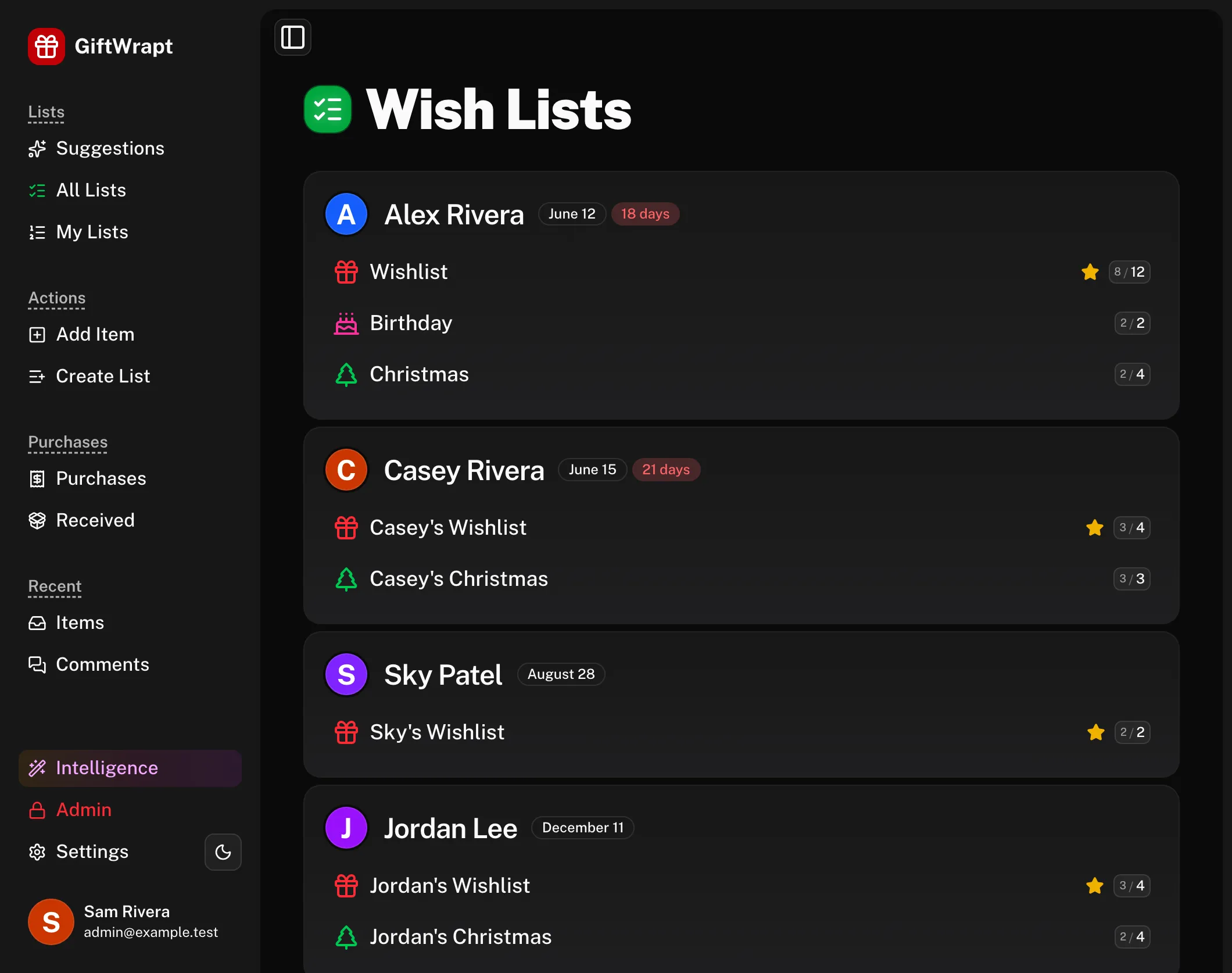This screenshot has width=1232, height=973.
Task: Click the 21 days countdown badge
Action: pos(666,470)
